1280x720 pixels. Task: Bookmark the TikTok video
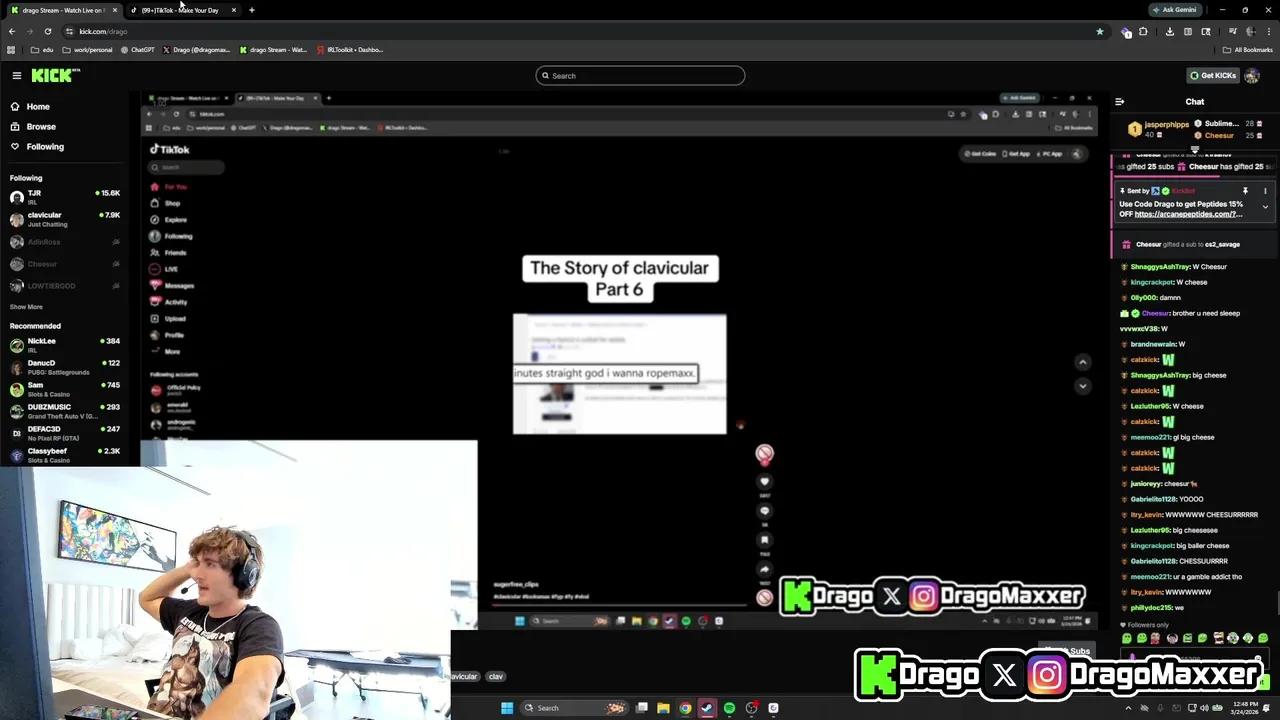click(x=764, y=540)
